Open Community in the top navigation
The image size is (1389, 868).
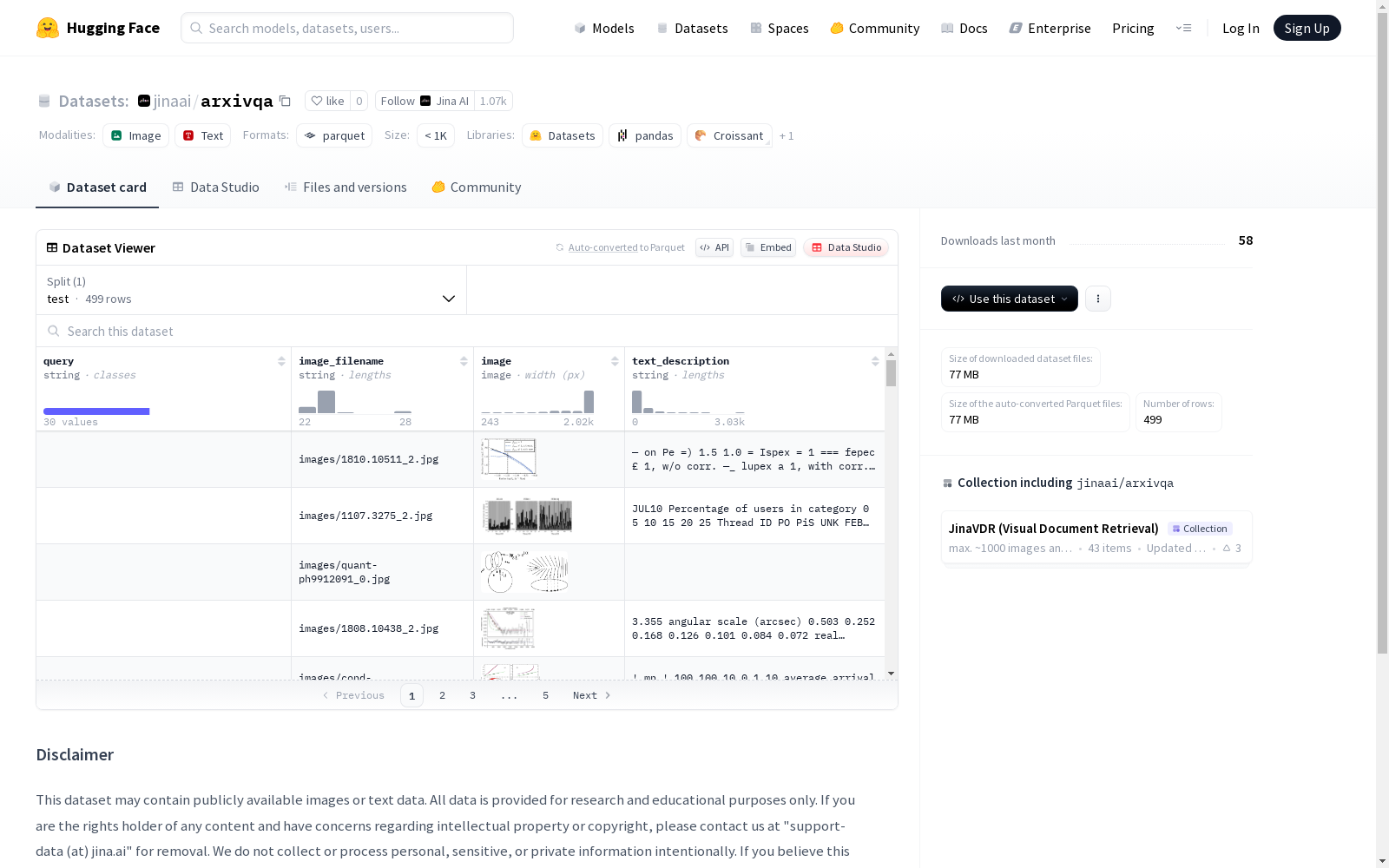click(875, 28)
